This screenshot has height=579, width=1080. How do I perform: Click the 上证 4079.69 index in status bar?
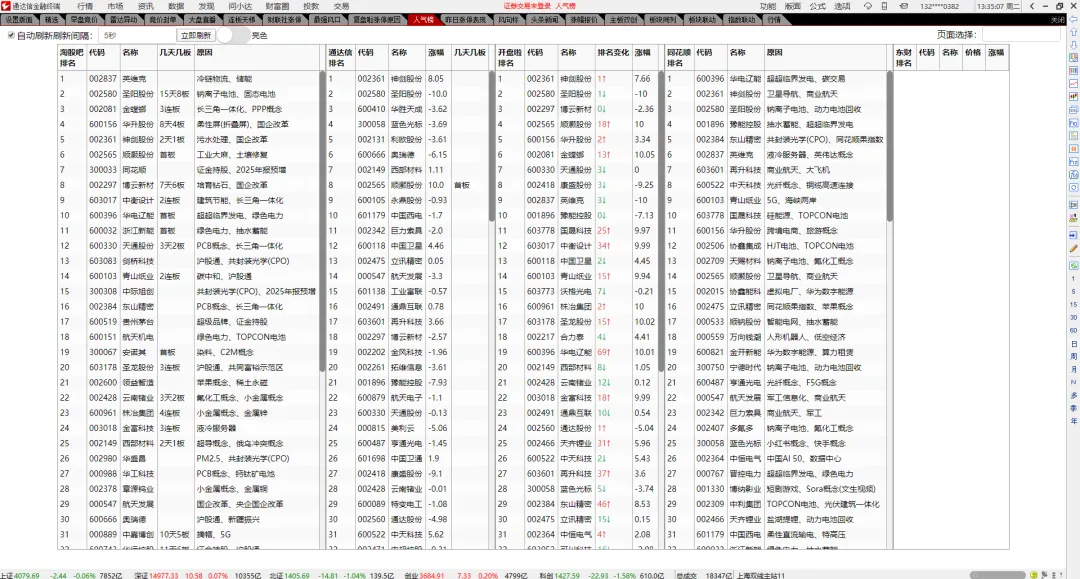point(20,575)
